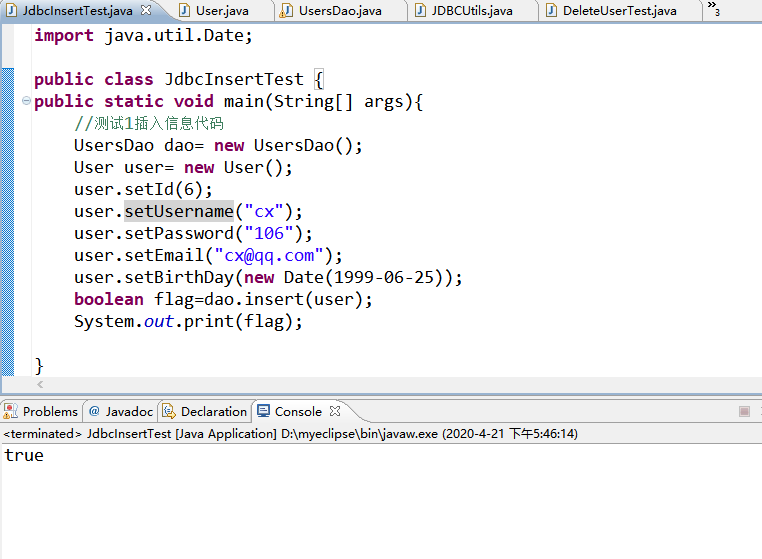Click the console output text true

(x=24, y=455)
